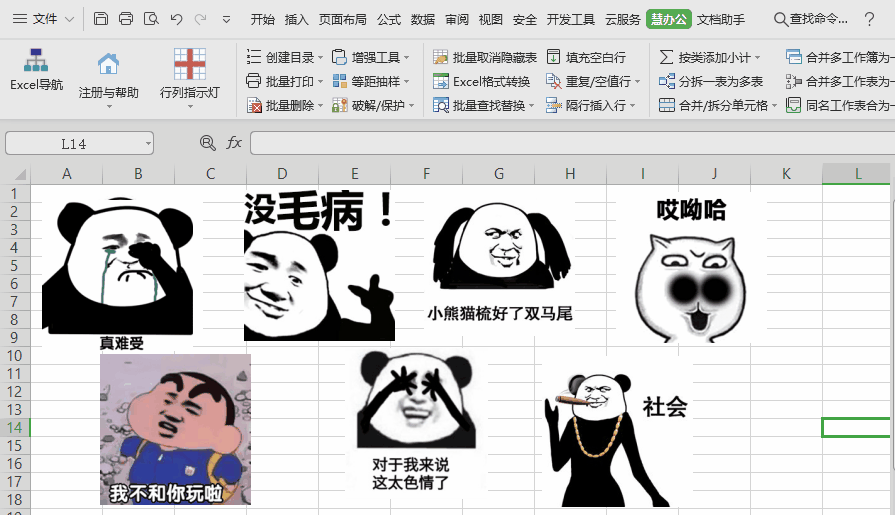
Task: Open the Excel导航 navigation tool
Action: (x=36, y=70)
